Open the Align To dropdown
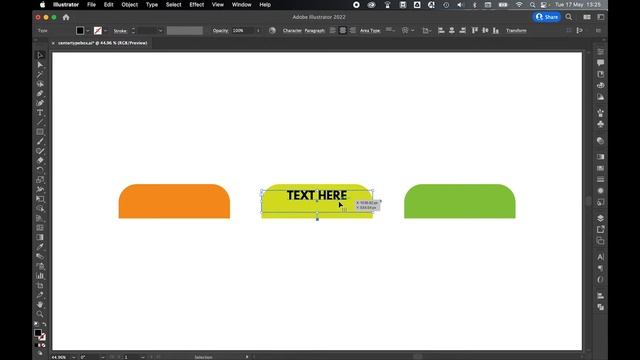 click(426, 31)
